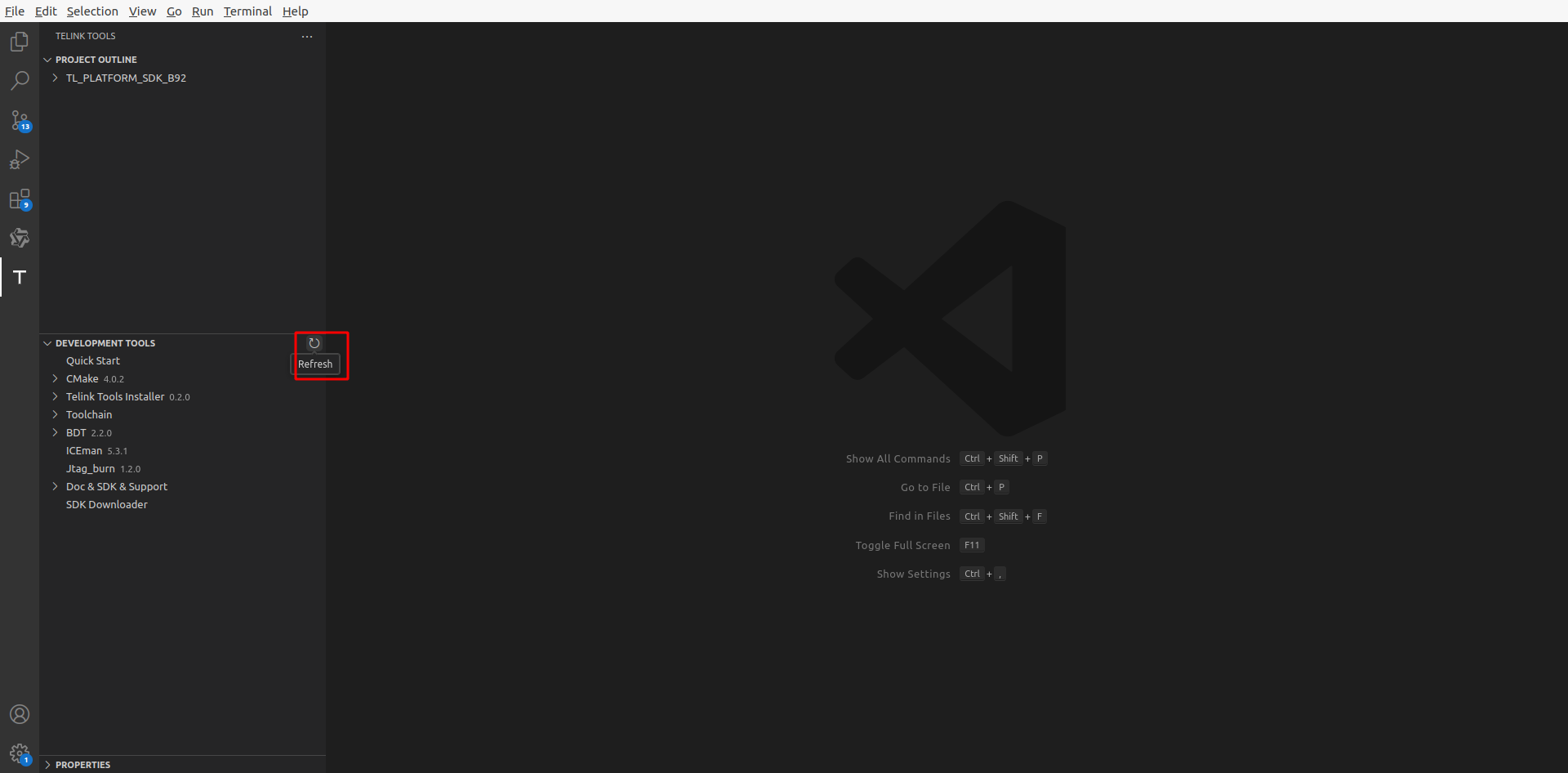The width and height of the screenshot is (1568, 773).
Task: Launch Quick Start under Development Tools
Action: tap(92, 360)
